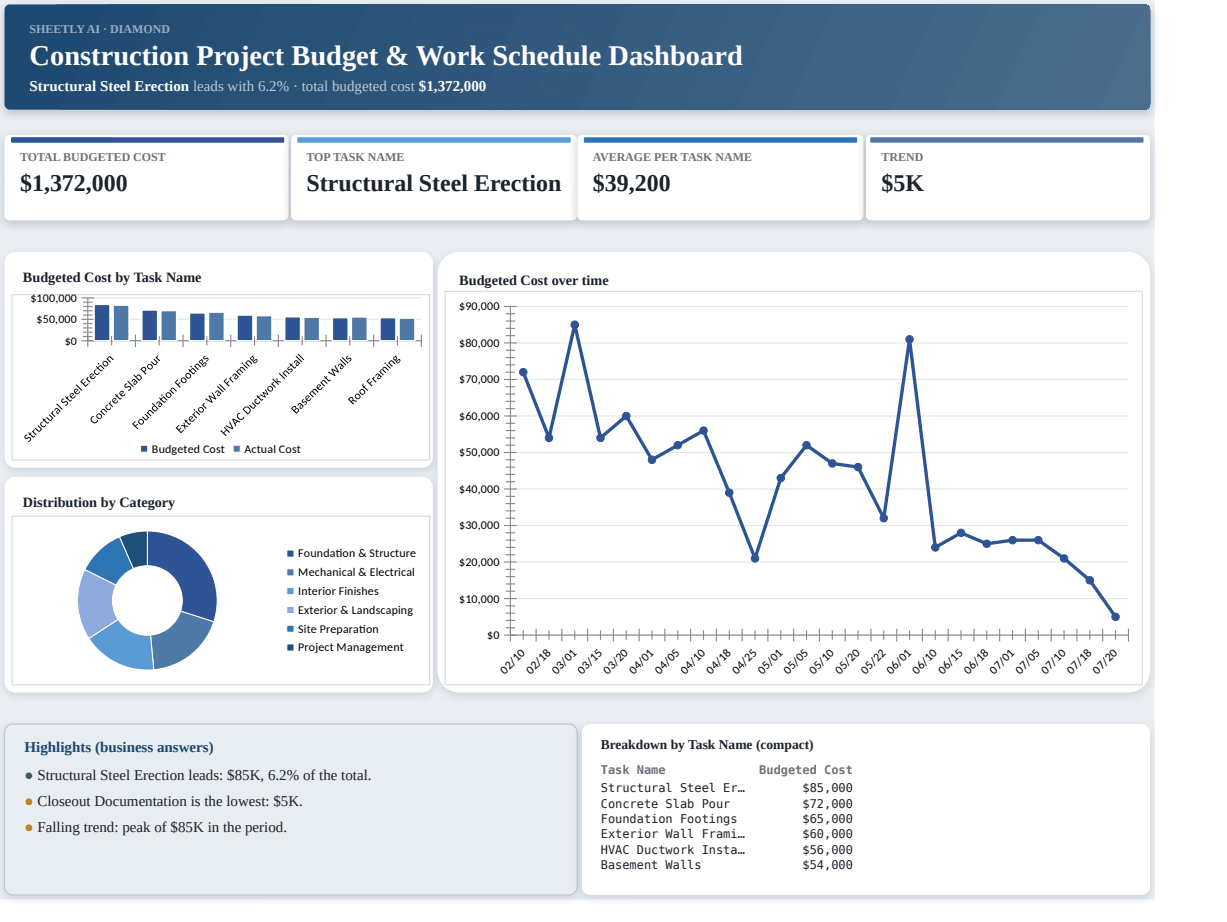The width and height of the screenshot is (1227, 922).
Task: Click the 'Foundation Footings' table row
Action: click(x=727, y=819)
